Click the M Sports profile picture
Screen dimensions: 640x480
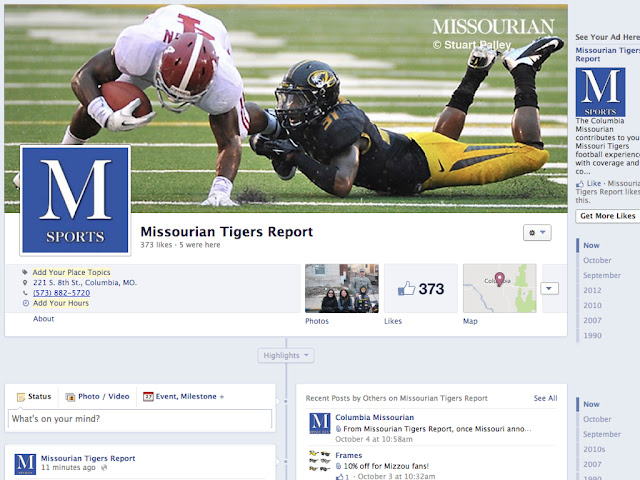(x=75, y=200)
